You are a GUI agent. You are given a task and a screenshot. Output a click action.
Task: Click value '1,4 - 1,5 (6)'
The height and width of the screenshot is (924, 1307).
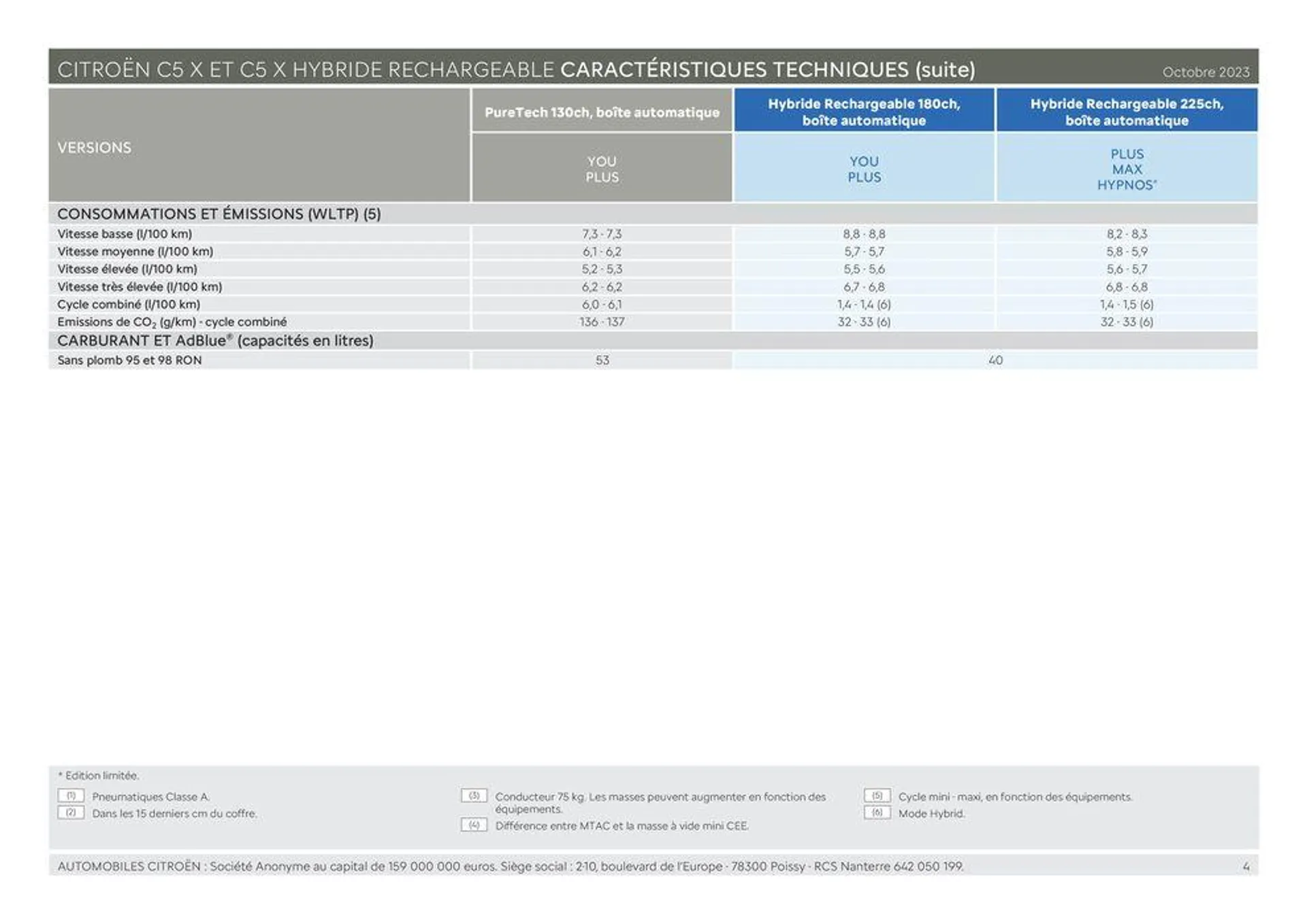click(x=1127, y=305)
